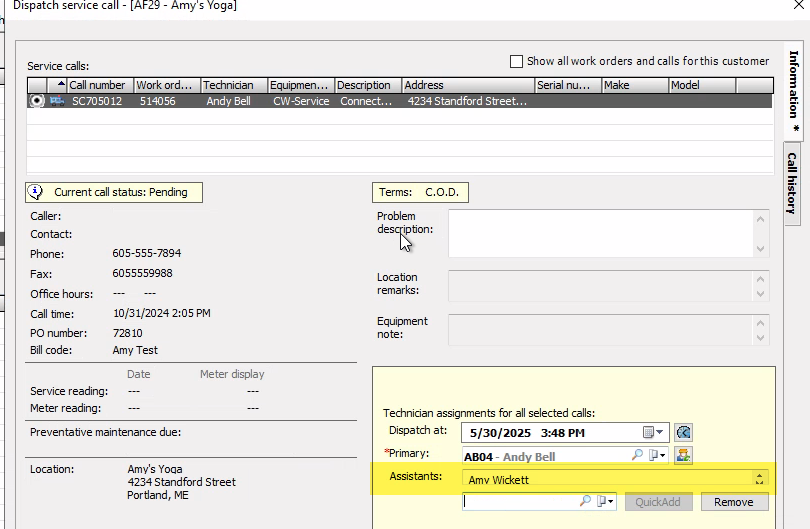Click inside the Problem description text box

point(601,233)
